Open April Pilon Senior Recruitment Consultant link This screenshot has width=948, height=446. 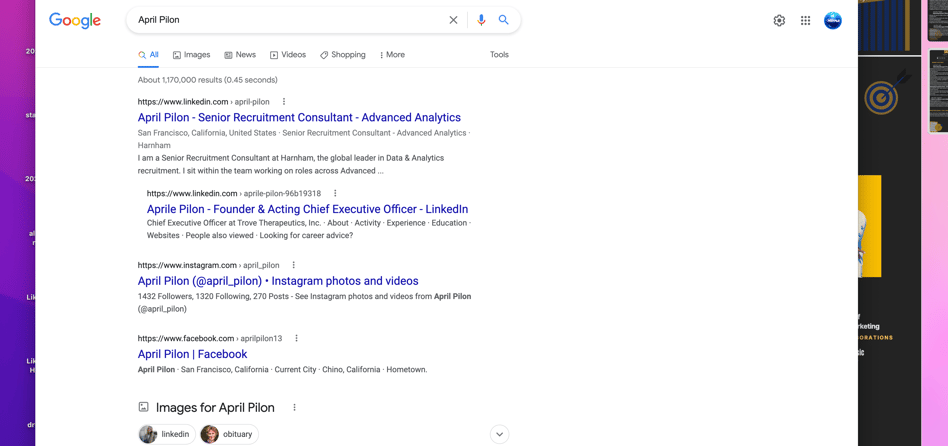299,117
